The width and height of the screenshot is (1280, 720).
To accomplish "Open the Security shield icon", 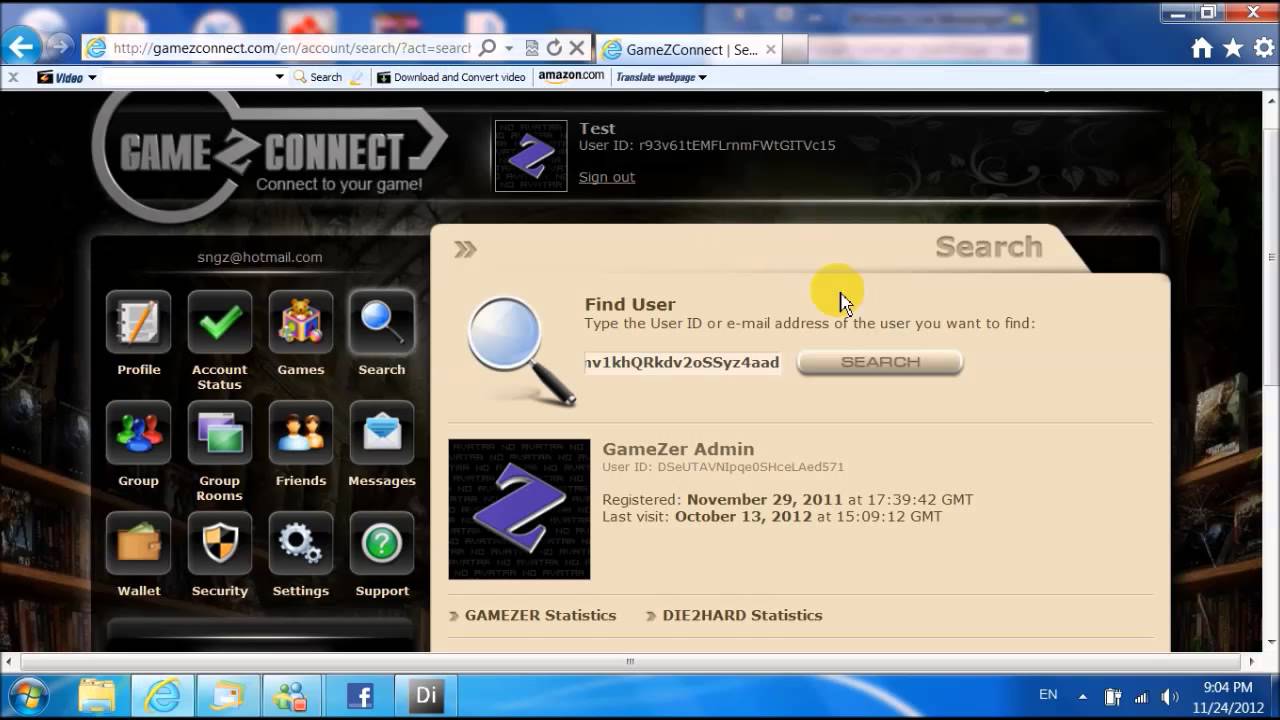I will (220, 544).
